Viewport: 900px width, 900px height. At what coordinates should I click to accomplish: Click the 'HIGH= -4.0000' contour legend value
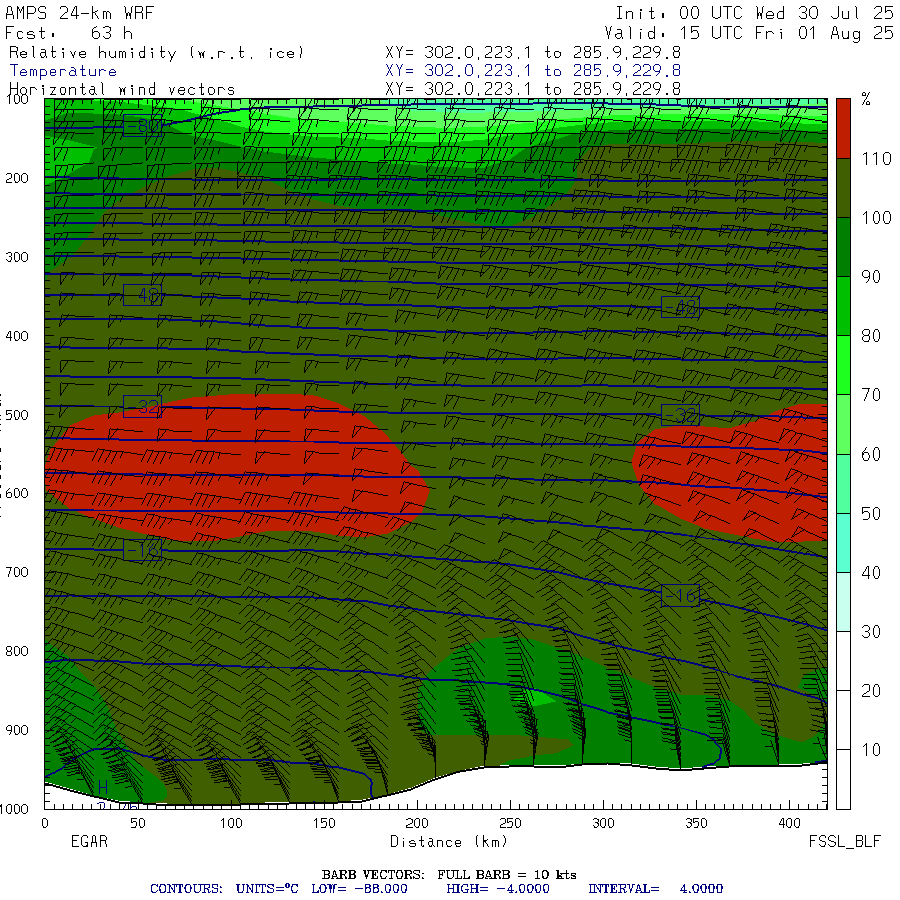tap(498, 889)
